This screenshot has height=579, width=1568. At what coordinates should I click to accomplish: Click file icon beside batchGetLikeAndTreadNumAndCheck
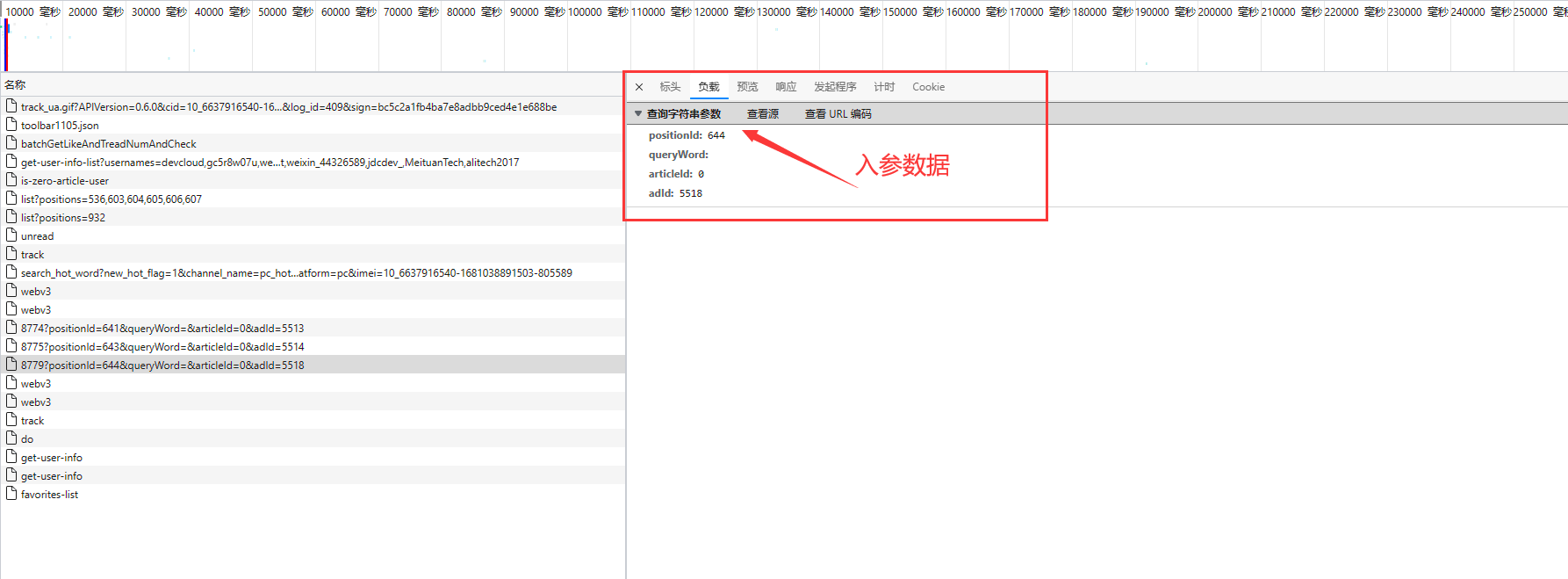tap(11, 143)
